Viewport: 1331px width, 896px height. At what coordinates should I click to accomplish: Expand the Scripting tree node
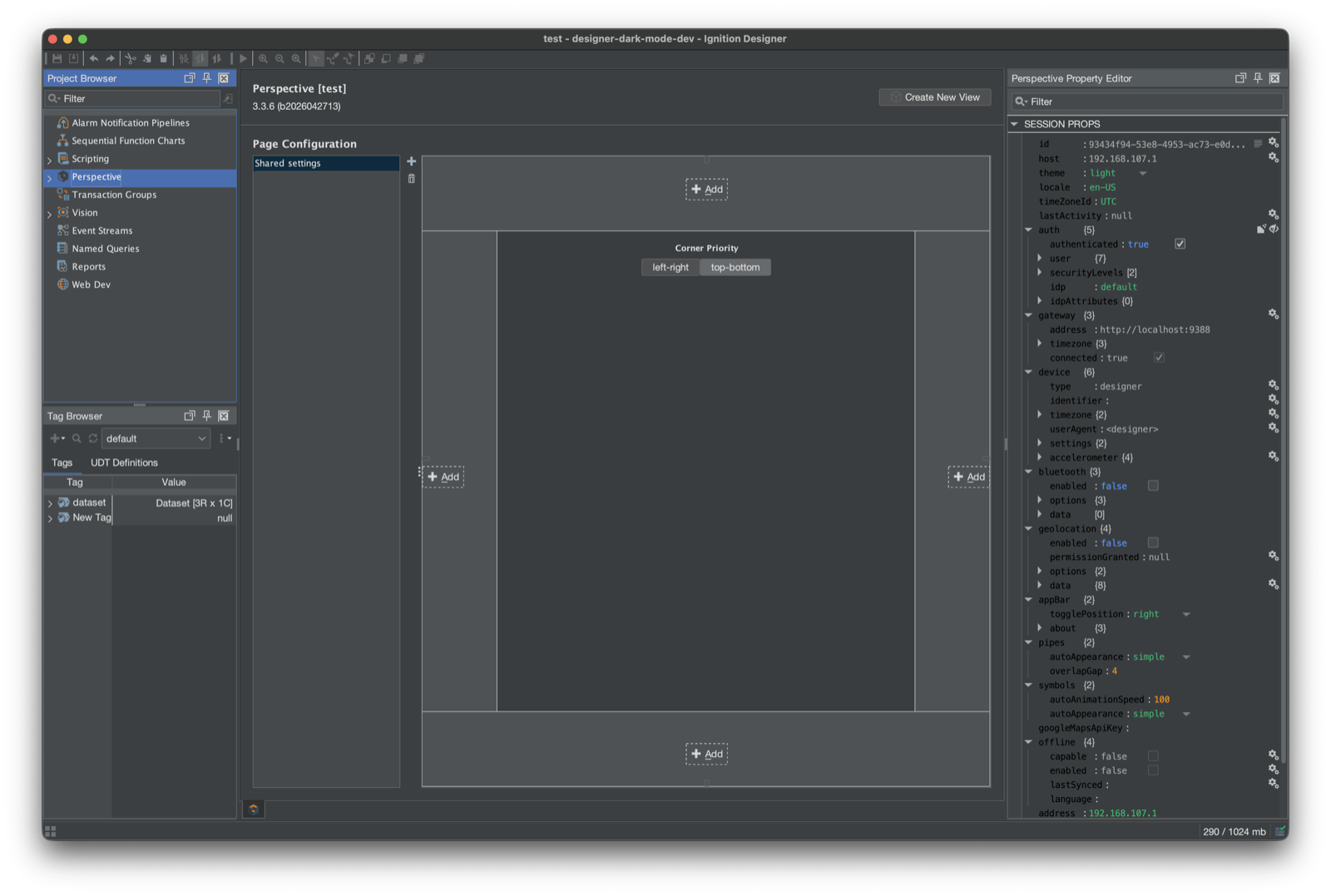pos(50,160)
